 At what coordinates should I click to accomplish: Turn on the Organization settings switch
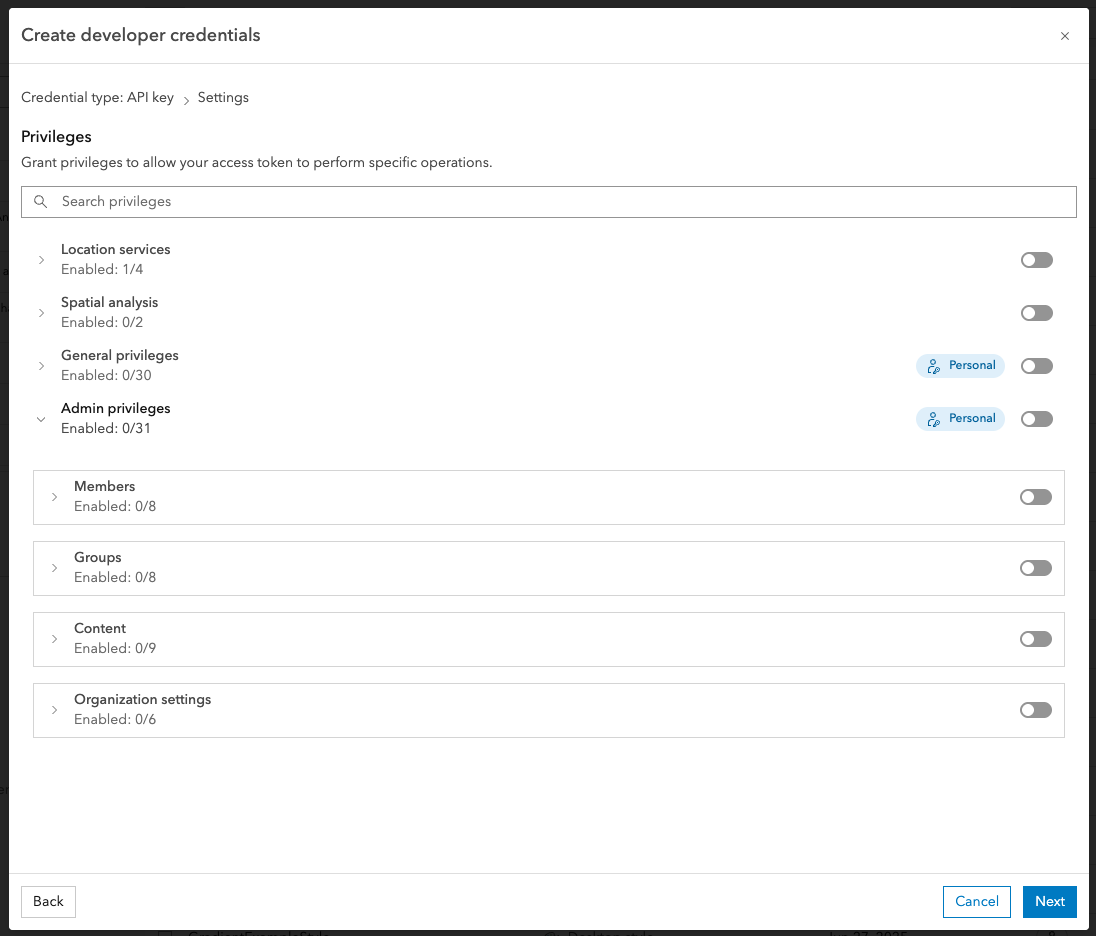[x=1036, y=709]
